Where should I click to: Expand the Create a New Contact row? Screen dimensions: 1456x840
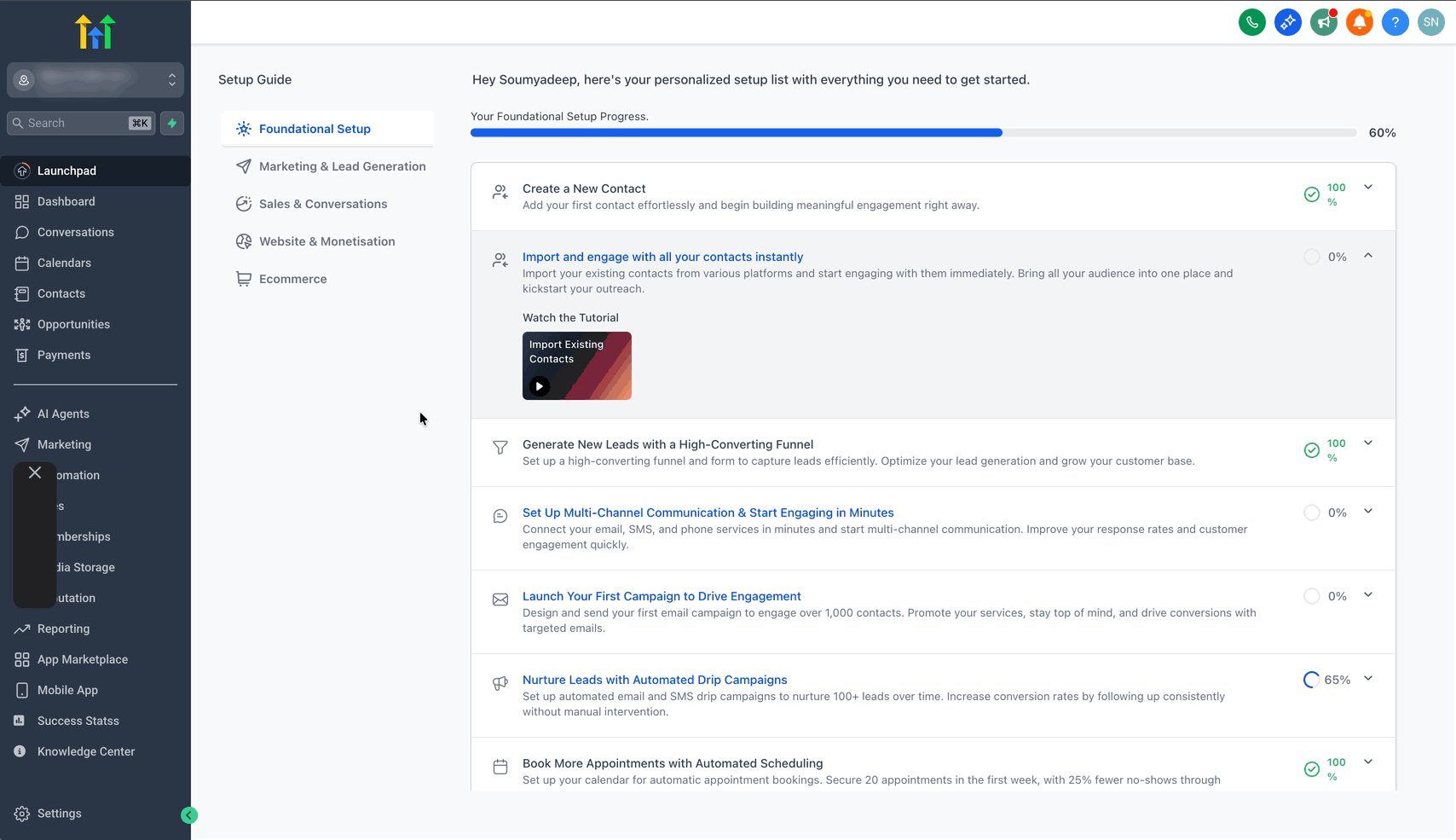[1368, 188]
